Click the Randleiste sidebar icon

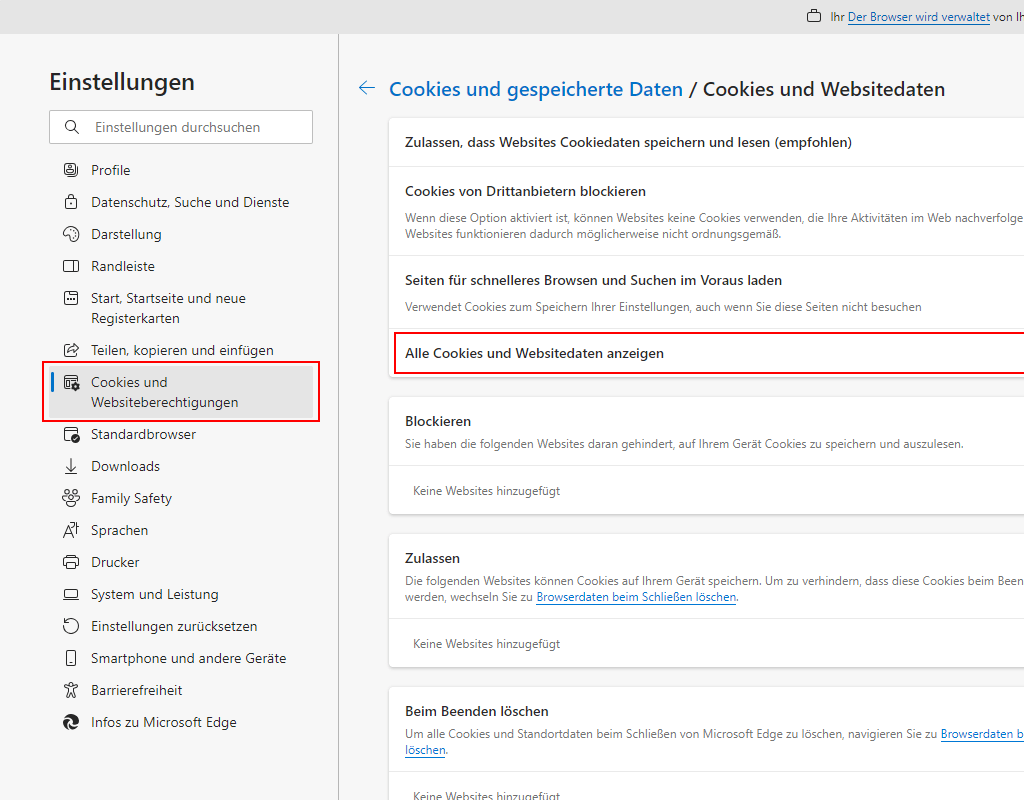pyautogui.click(x=71, y=266)
